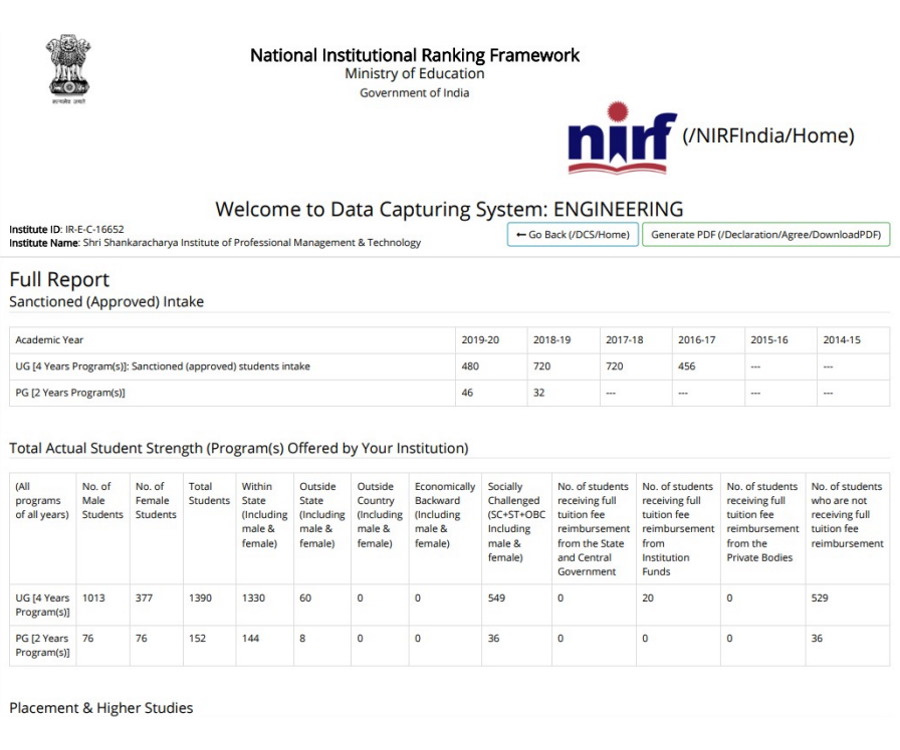Click UG not reimbursed value 529
Viewport: 900px width, 750px height.
[x=820, y=598]
